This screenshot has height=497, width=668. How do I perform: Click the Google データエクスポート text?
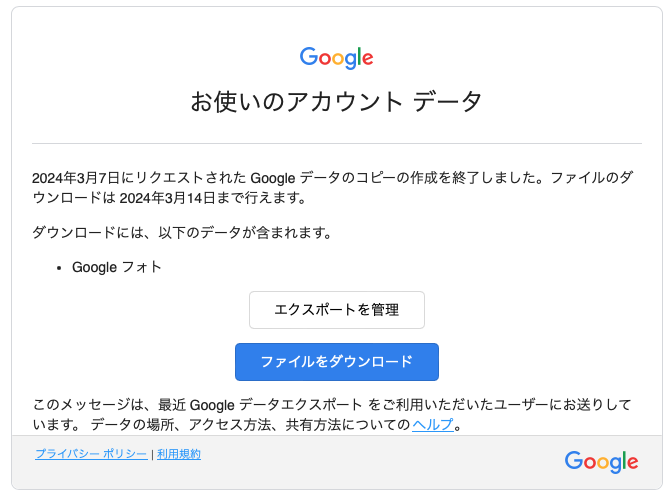tap(276, 405)
